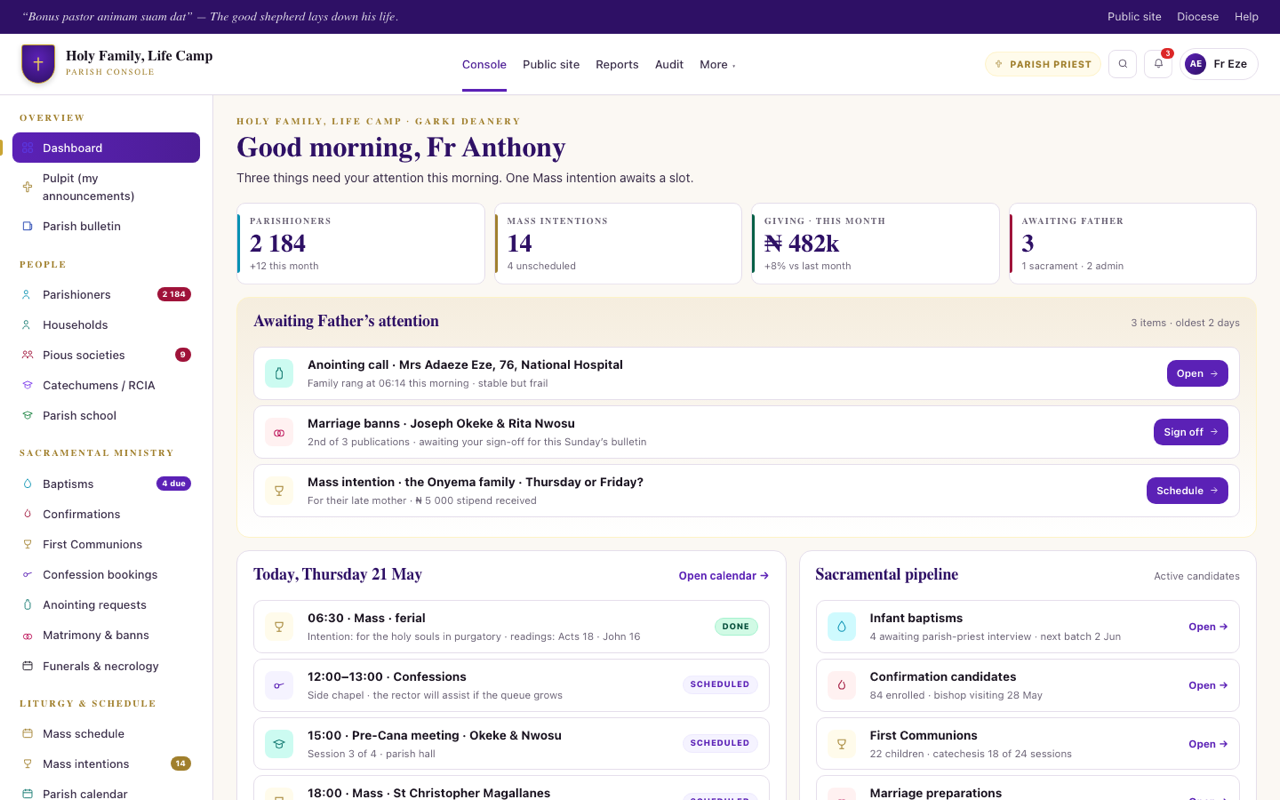Image resolution: width=1280 pixels, height=800 pixels.
Task: Click Open on the Anointing call item
Action: click(1197, 373)
